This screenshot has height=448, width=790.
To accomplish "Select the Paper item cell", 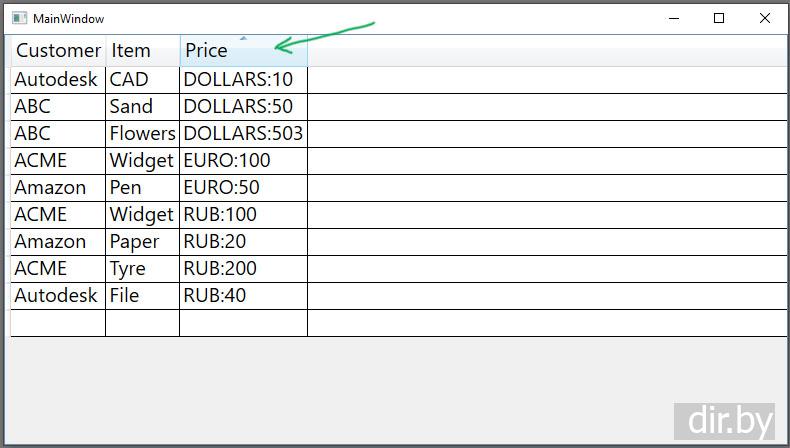I will click(143, 242).
